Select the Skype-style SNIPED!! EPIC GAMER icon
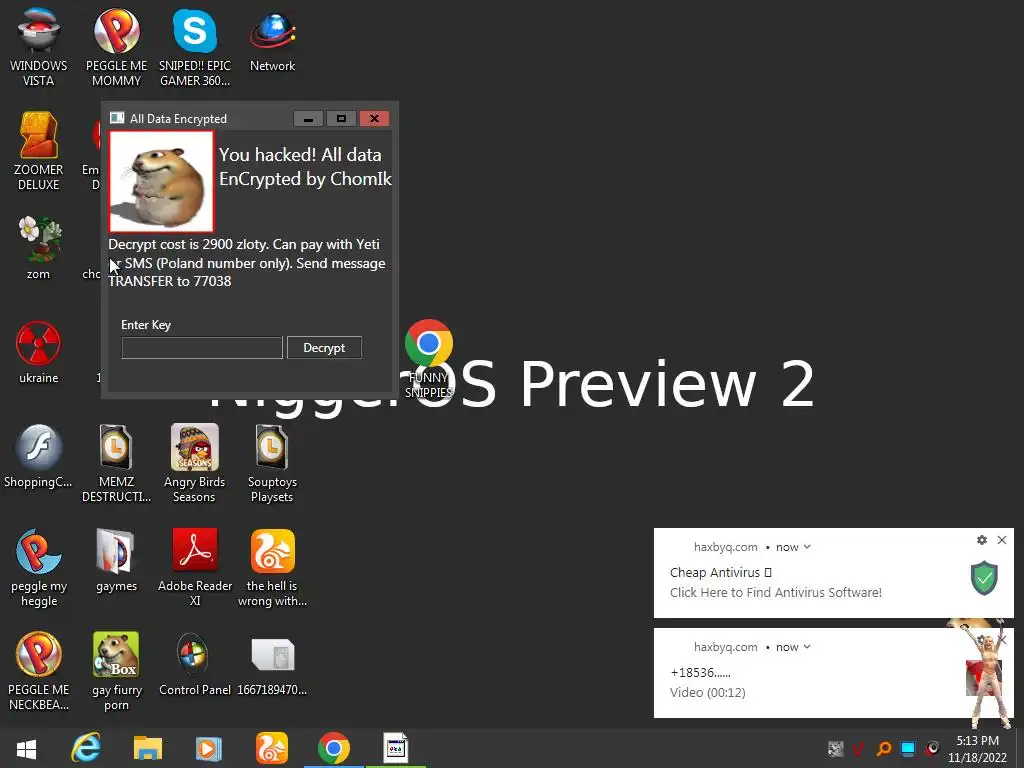The height and width of the screenshot is (768, 1024). pyautogui.click(x=195, y=47)
